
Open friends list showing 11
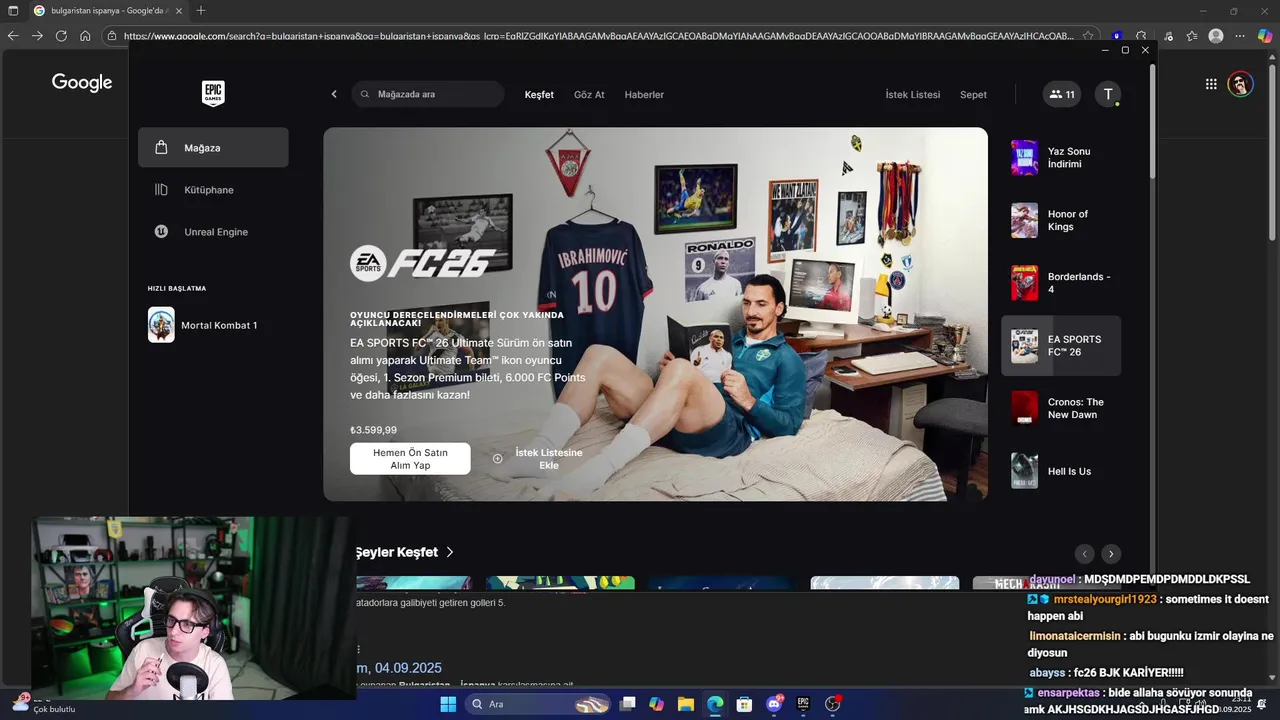(x=1061, y=94)
